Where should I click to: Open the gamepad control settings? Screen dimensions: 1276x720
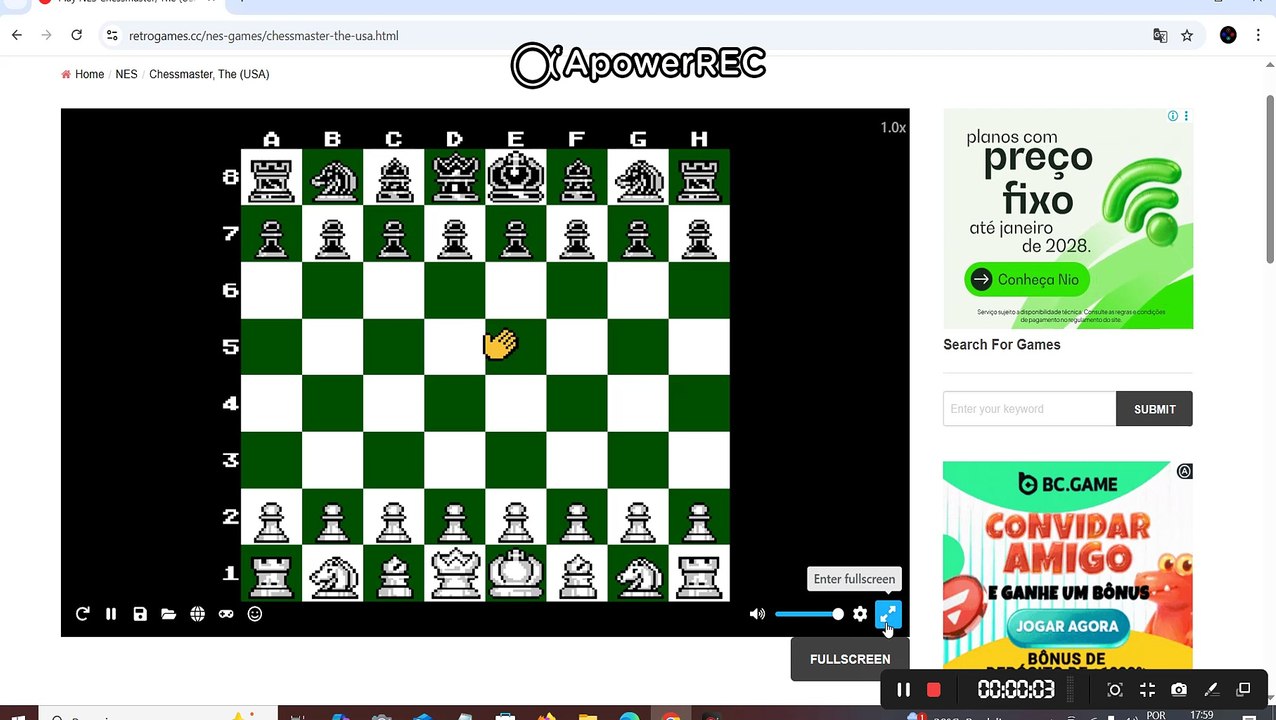(226, 614)
